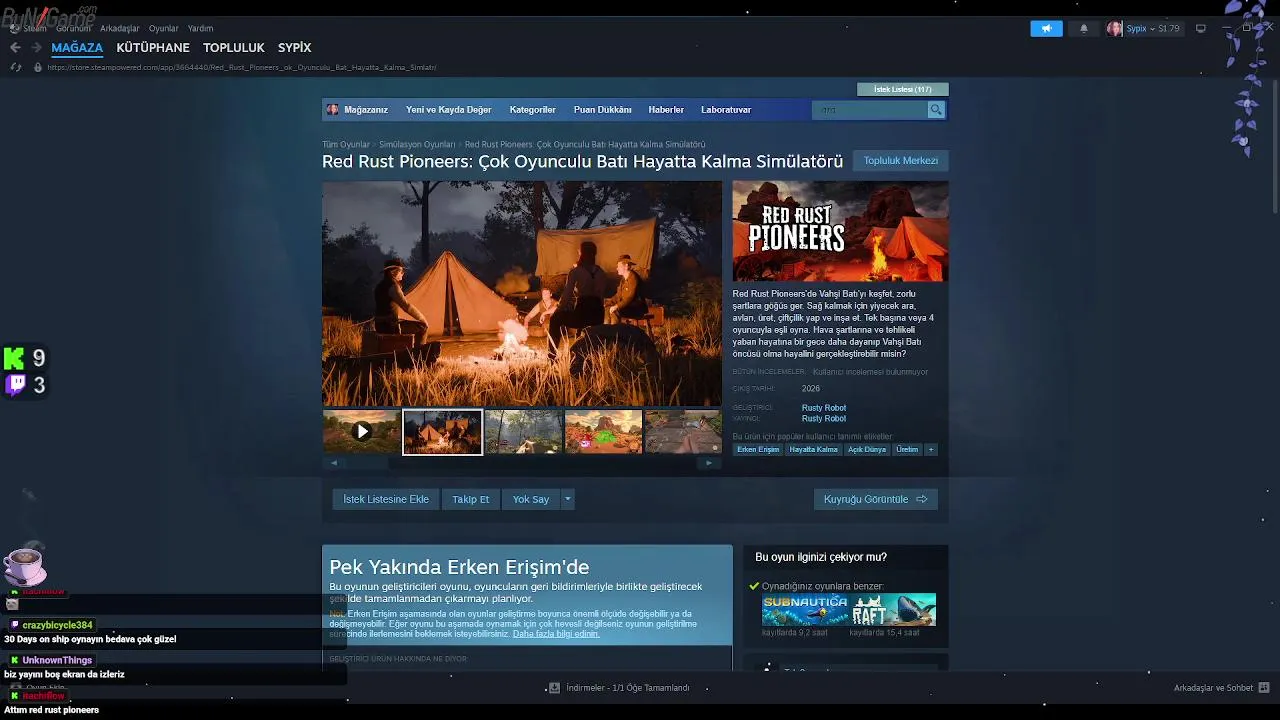Image resolution: width=1280 pixels, height=720 pixels.
Task: Open the Görünüm menu
Action: point(73,28)
